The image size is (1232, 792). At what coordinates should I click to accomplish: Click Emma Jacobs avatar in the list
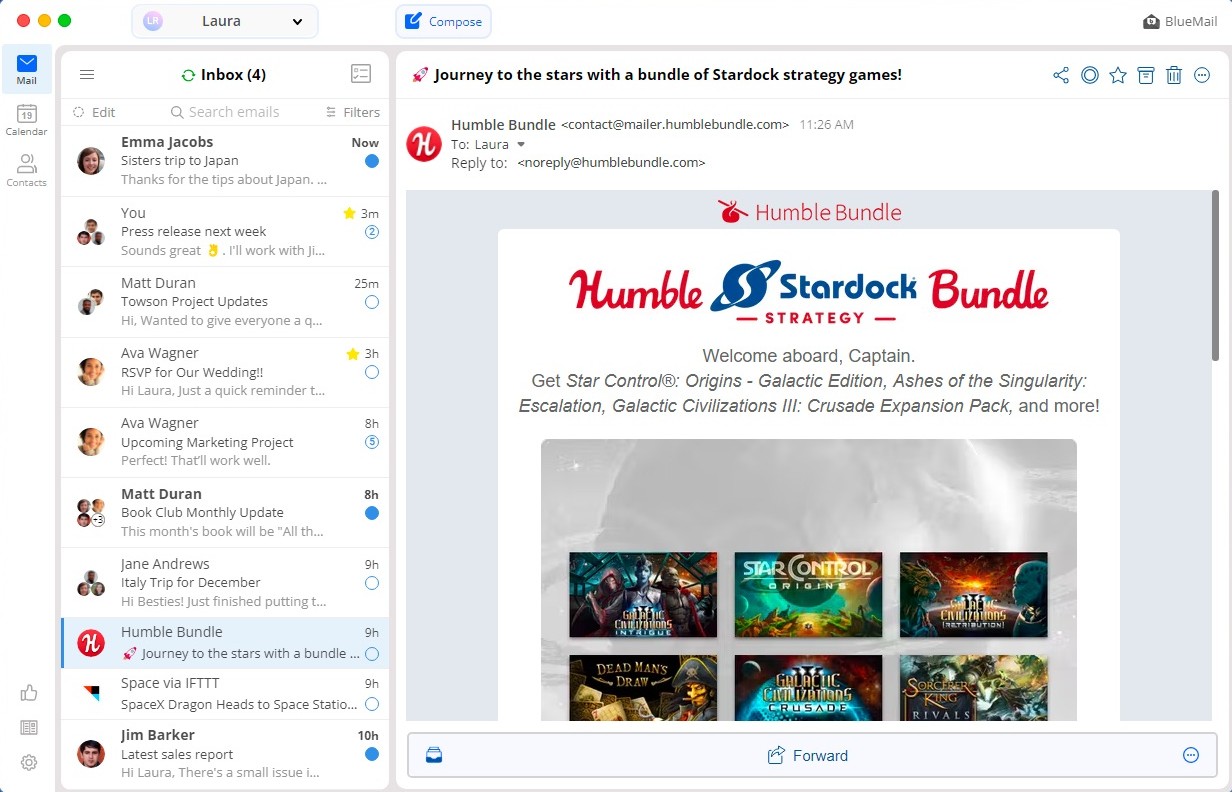(91, 161)
